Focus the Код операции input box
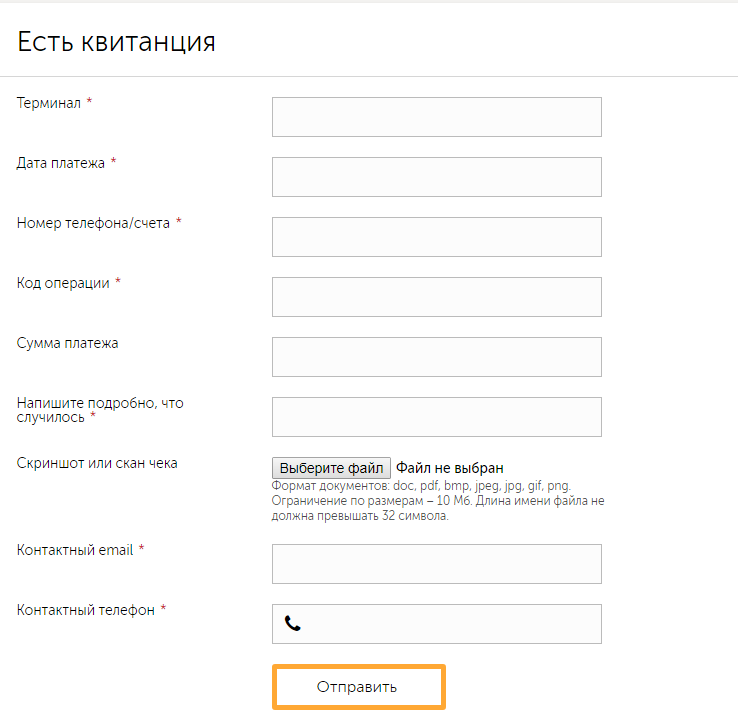 point(436,297)
